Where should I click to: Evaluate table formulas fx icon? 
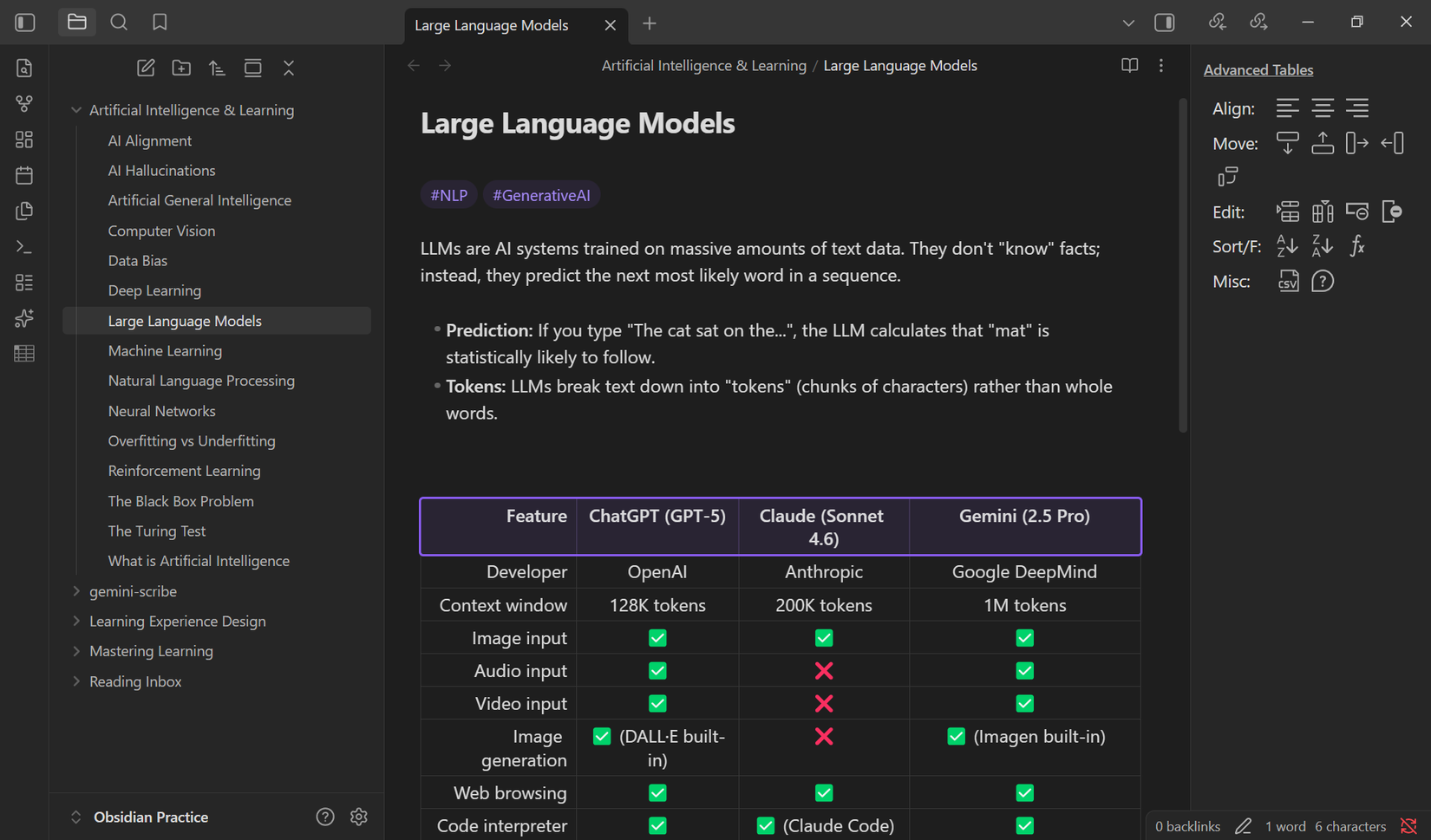[1357, 246]
